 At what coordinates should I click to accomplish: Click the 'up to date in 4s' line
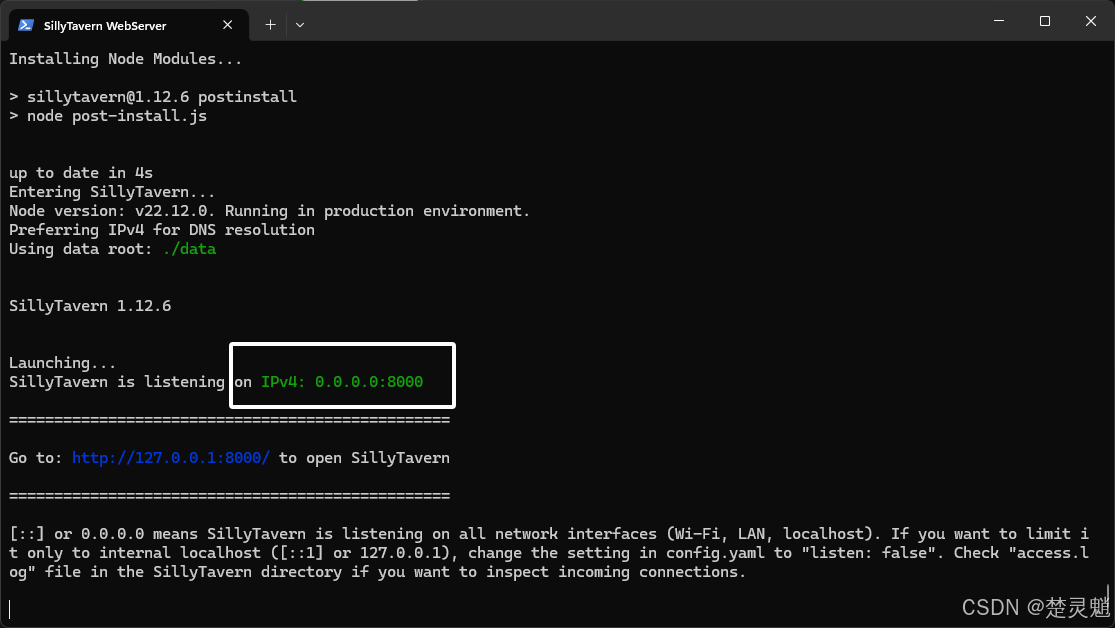(81, 173)
